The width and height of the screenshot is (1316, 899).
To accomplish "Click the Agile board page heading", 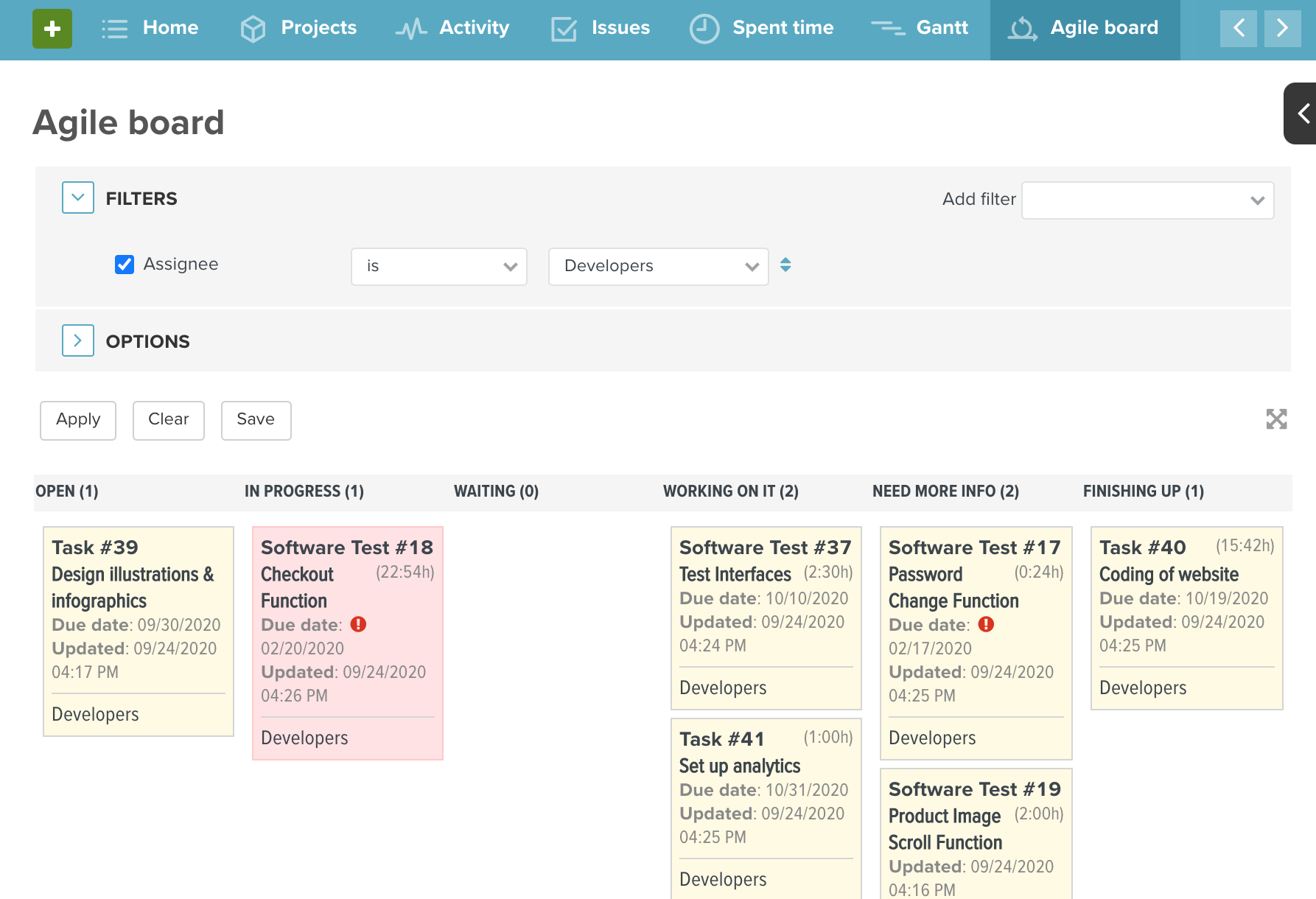I will [x=128, y=122].
